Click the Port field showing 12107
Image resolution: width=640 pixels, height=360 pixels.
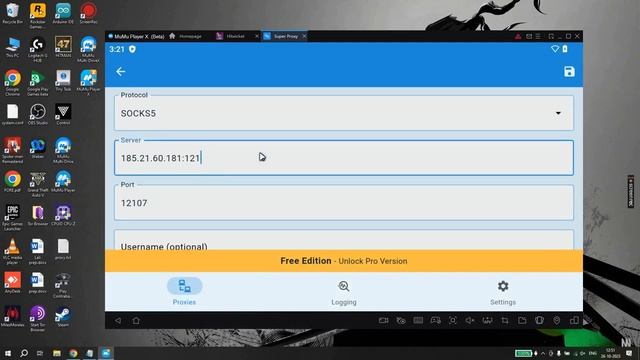[344, 203]
